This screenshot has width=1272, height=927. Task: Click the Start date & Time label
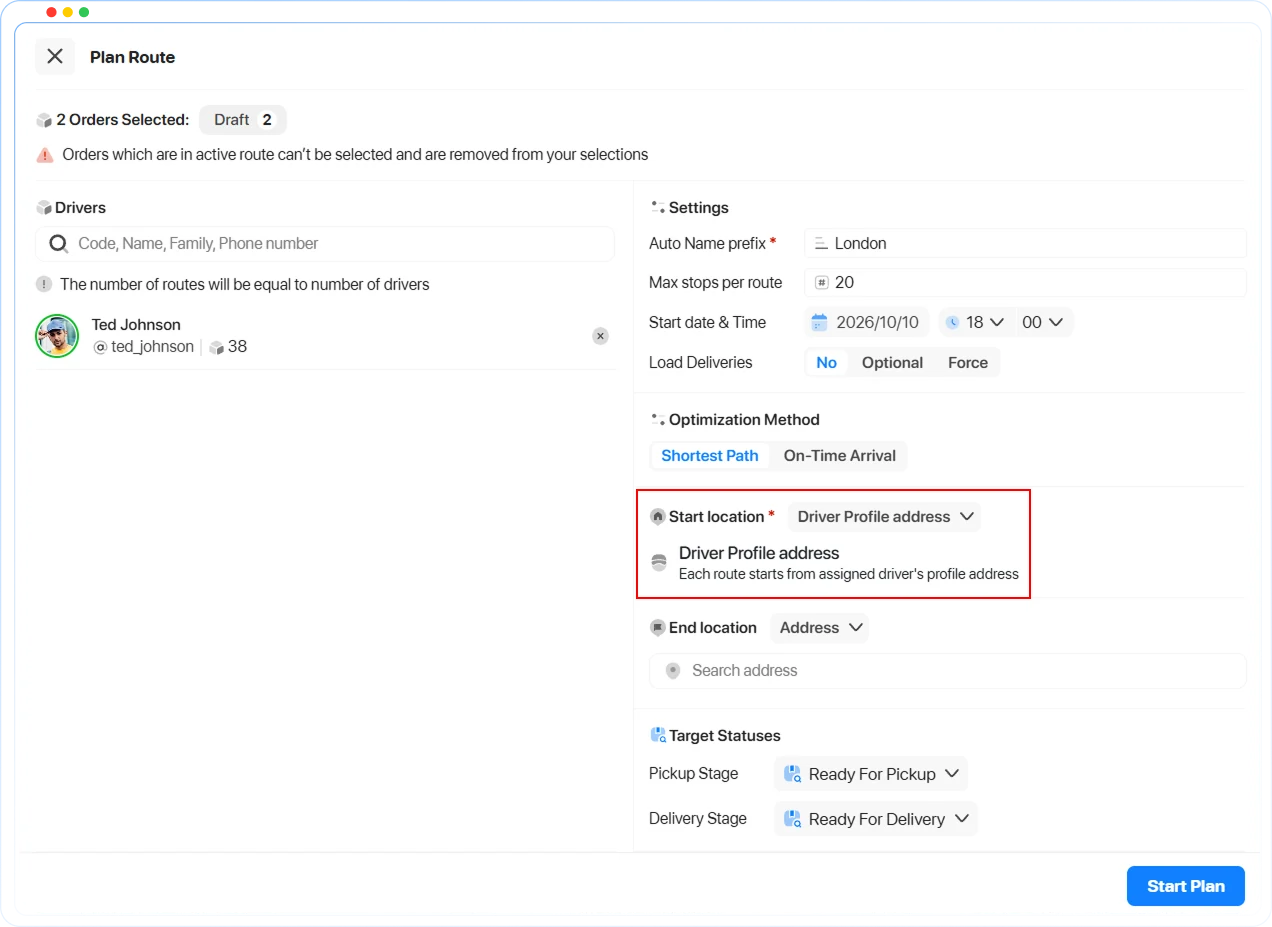point(707,322)
